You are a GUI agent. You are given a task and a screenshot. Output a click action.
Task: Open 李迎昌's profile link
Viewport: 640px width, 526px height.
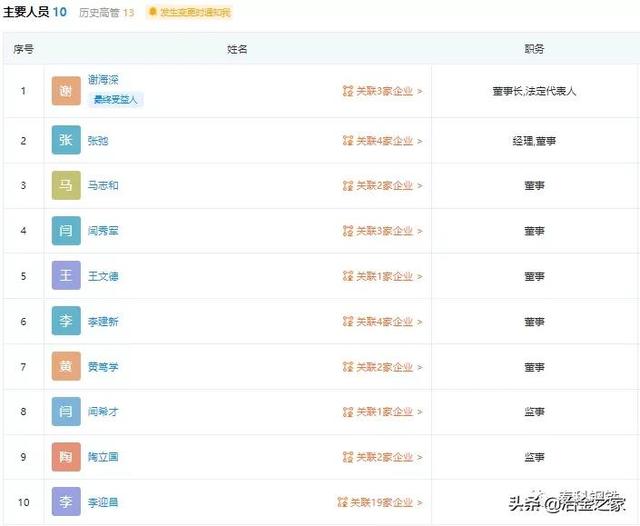[x=103, y=502]
